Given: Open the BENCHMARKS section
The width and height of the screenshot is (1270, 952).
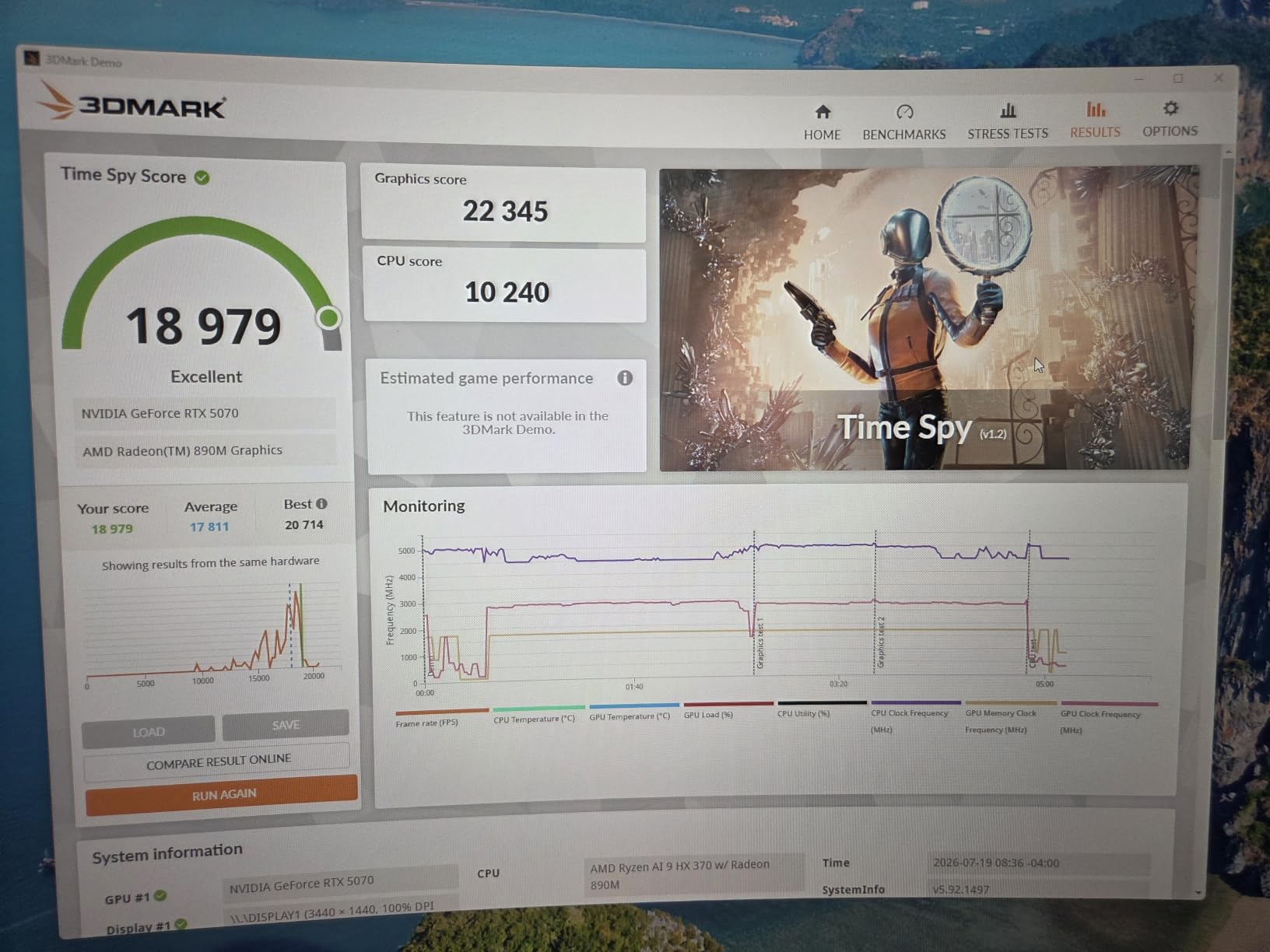Looking at the screenshot, I should [x=903, y=123].
